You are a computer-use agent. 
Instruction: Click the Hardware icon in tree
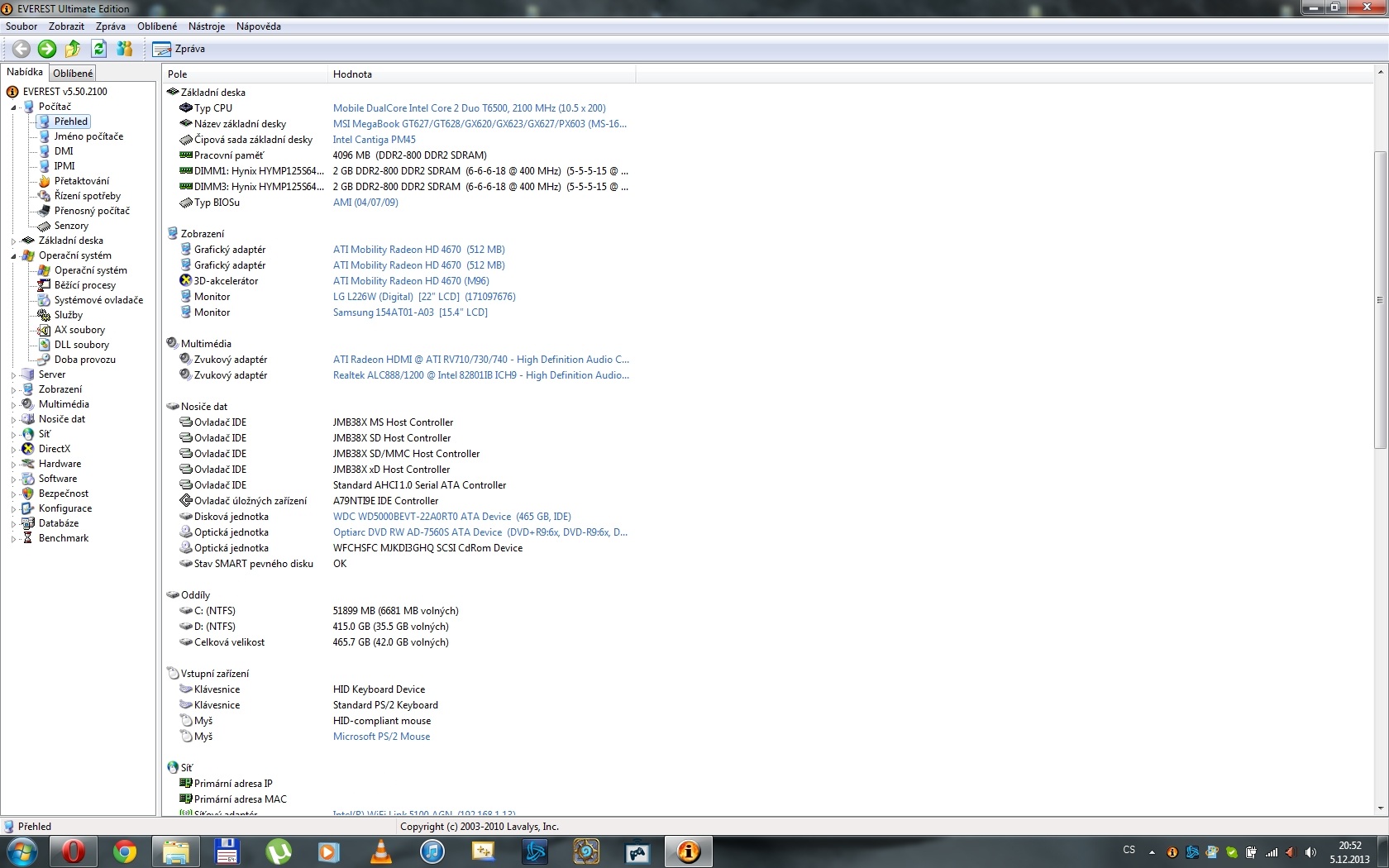point(28,464)
